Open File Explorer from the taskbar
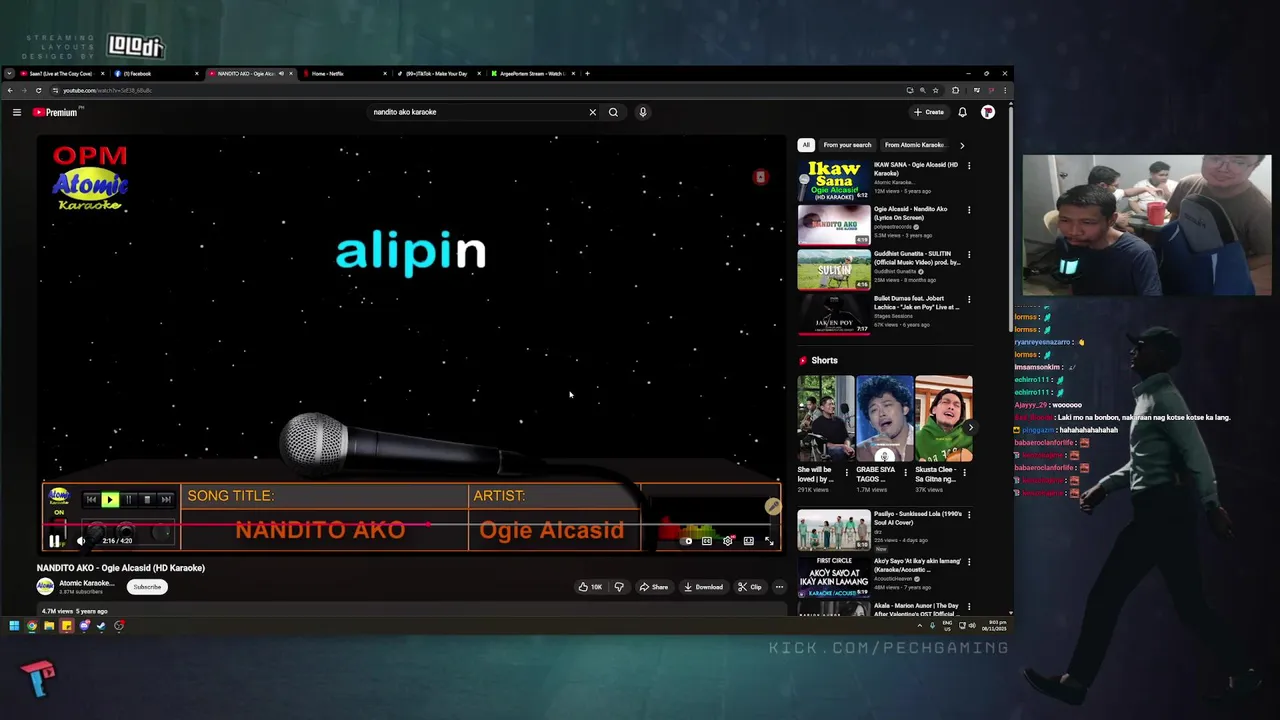1280x720 pixels. tap(49, 626)
